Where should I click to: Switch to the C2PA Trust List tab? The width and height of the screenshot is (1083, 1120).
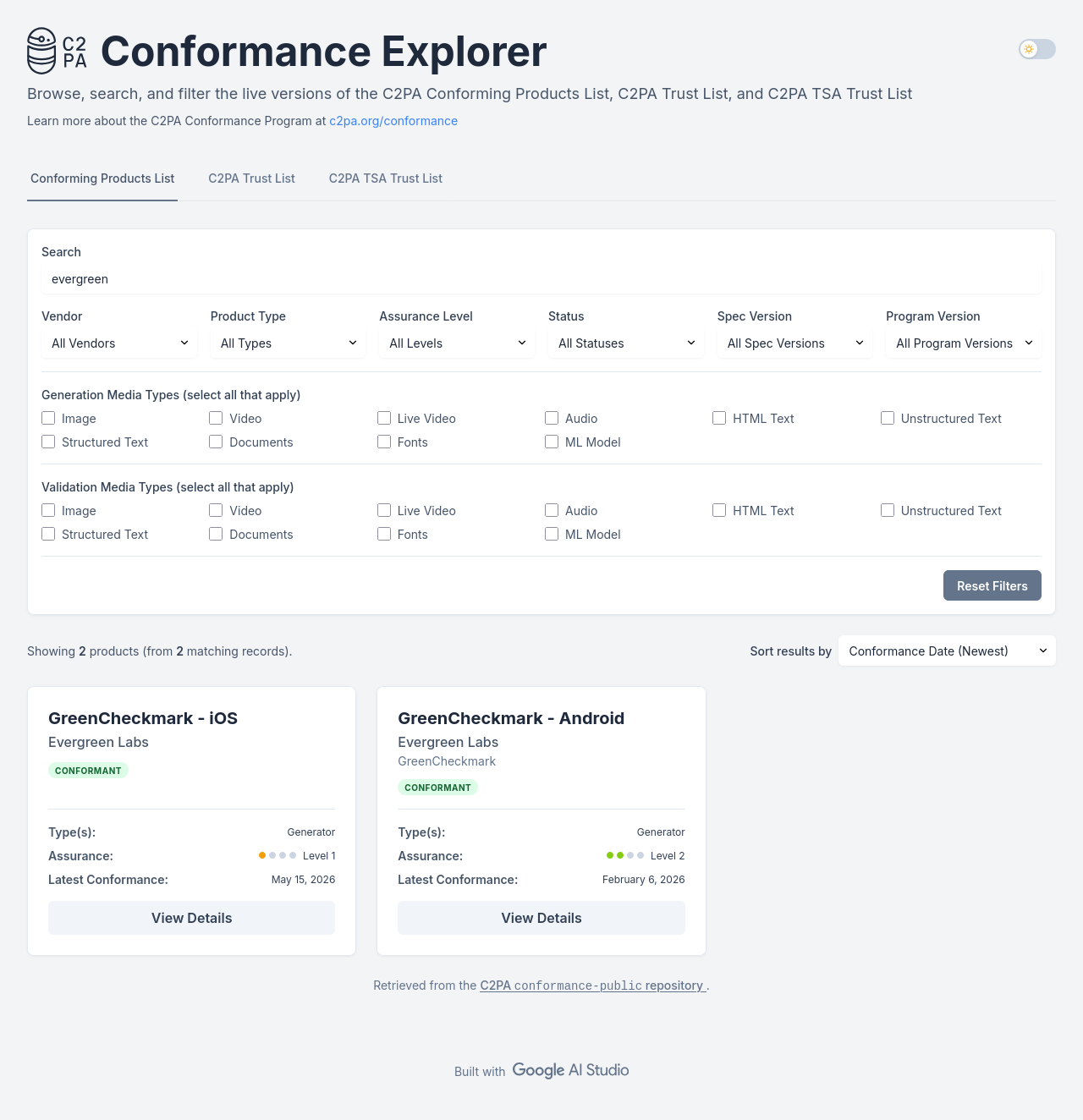tap(252, 178)
